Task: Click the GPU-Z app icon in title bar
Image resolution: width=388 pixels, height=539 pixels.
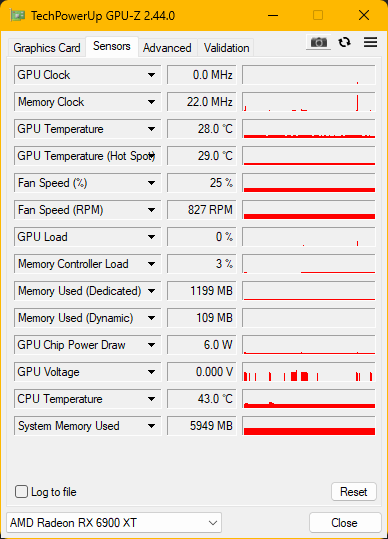Action: (x=17, y=15)
